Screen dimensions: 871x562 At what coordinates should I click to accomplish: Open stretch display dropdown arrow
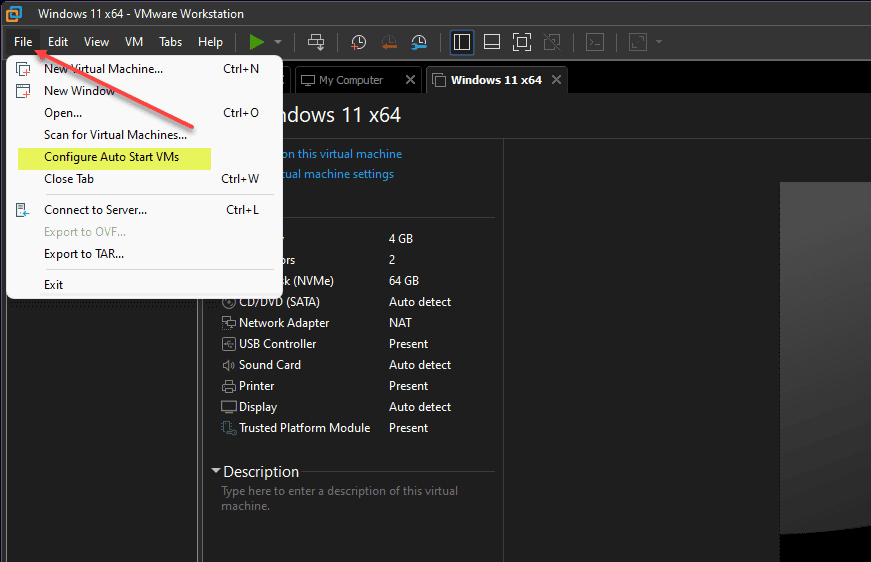pyautogui.click(x=659, y=42)
